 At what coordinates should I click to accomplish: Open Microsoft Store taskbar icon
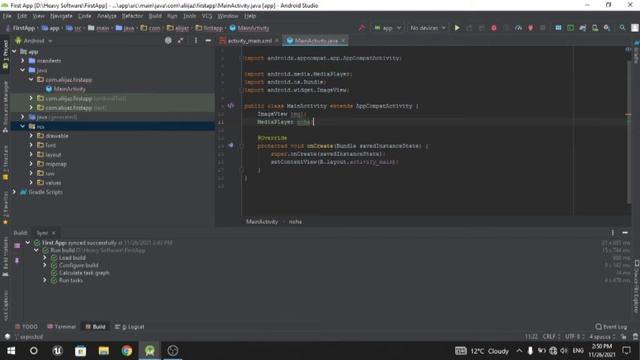80,351
